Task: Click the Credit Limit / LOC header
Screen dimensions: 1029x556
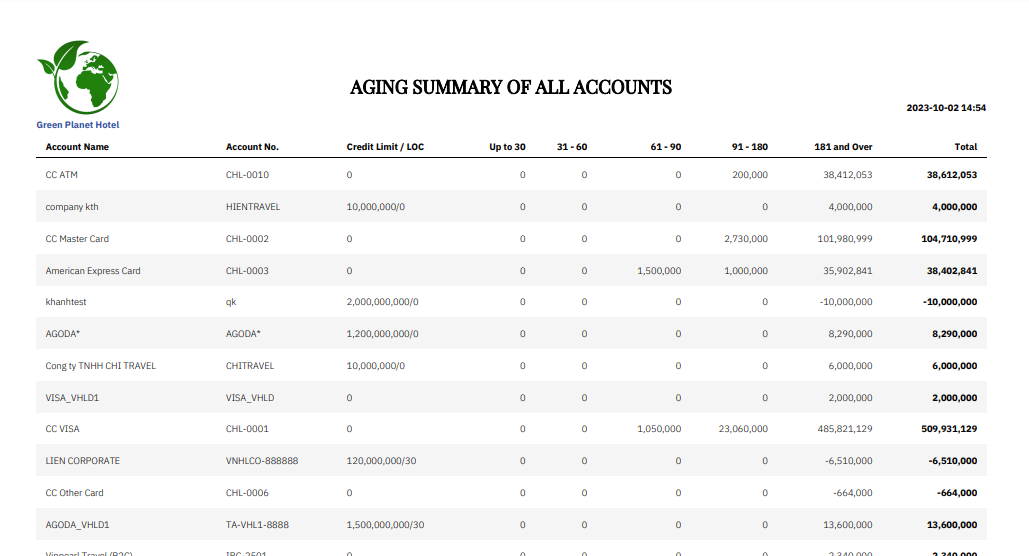Action: click(x=385, y=147)
